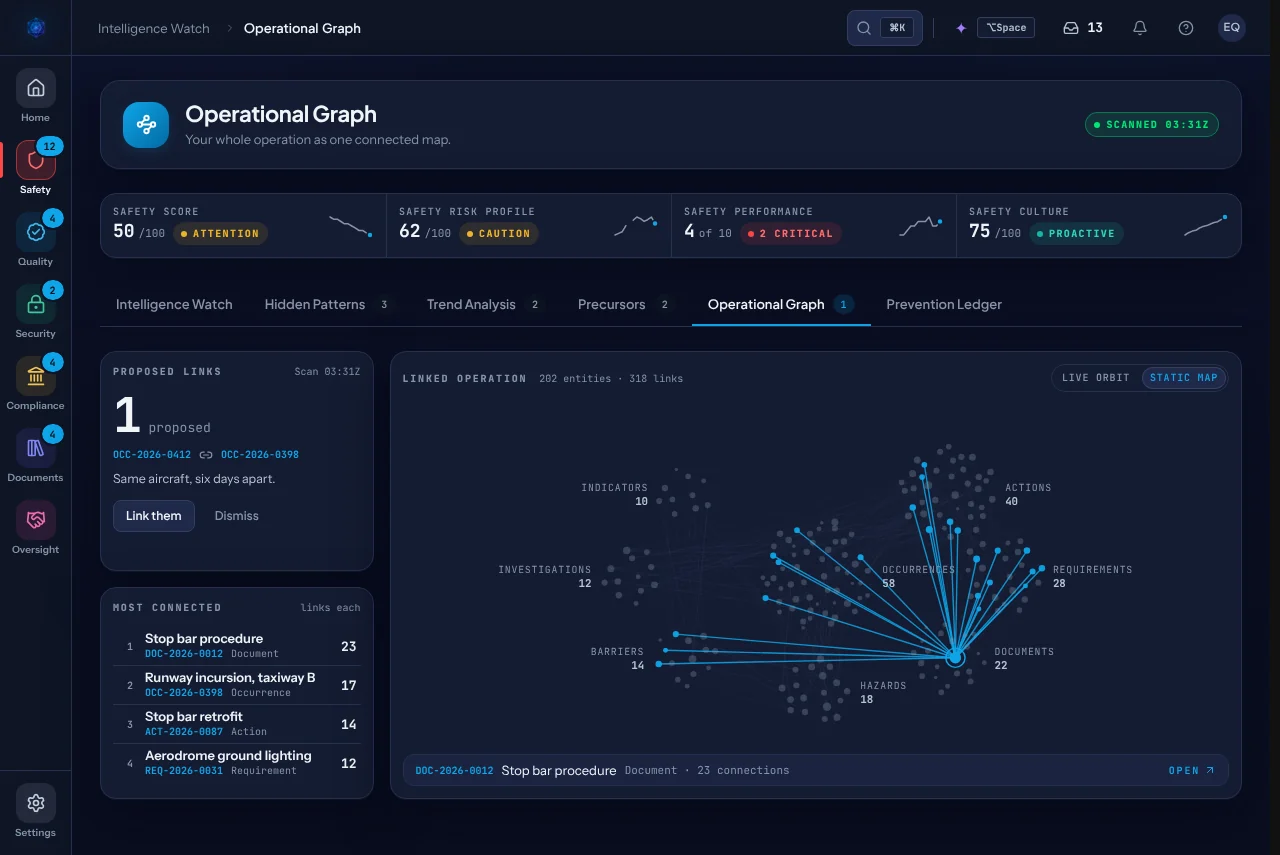
Task: Open the Settings gear icon
Action: pos(35,803)
